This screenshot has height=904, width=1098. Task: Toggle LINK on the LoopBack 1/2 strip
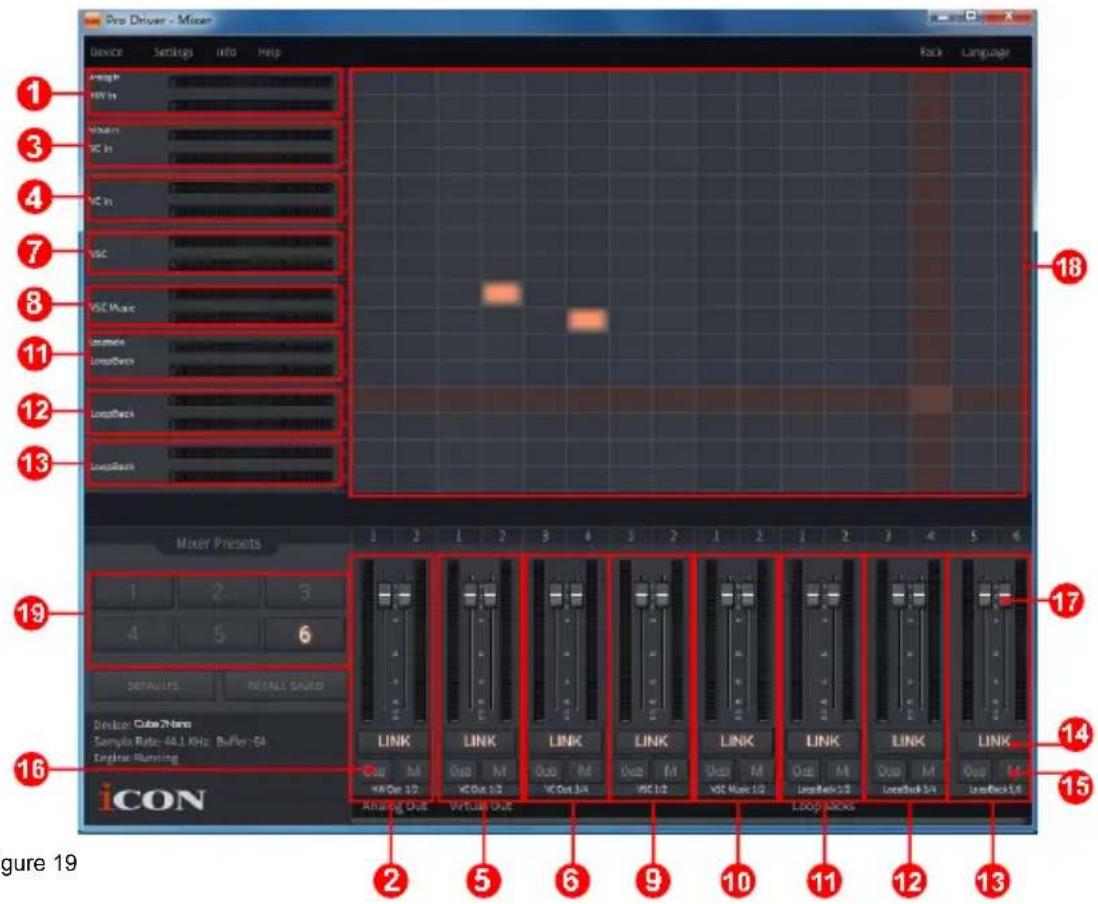pyautogui.click(x=823, y=741)
